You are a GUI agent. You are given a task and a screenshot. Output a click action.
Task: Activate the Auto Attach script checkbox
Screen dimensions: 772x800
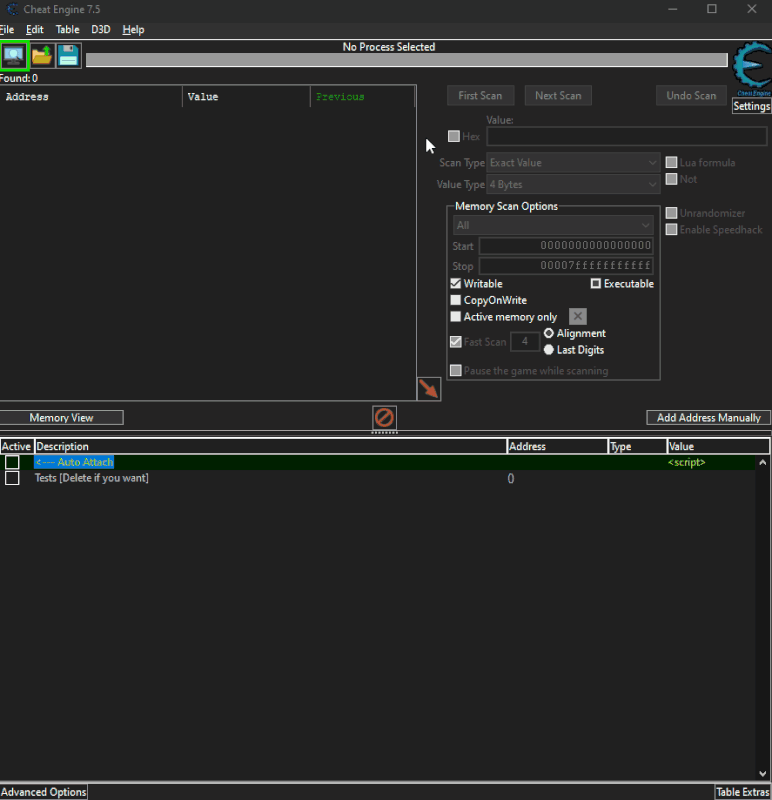point(12,462)
